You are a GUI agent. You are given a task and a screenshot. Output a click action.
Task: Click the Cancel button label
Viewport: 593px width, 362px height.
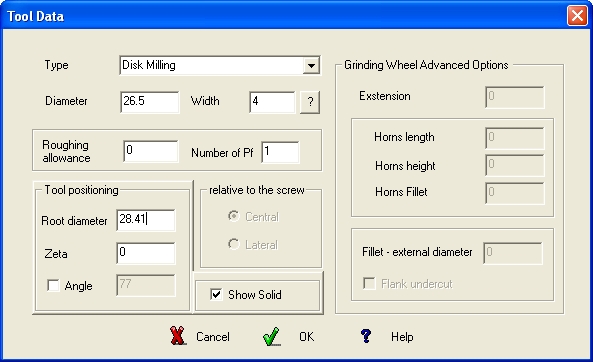pyautogui.click(x=213, y=337)
